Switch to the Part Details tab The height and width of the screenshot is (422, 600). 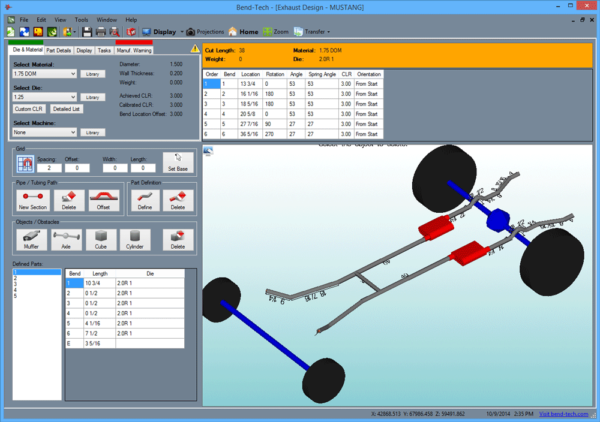(58, 49)
